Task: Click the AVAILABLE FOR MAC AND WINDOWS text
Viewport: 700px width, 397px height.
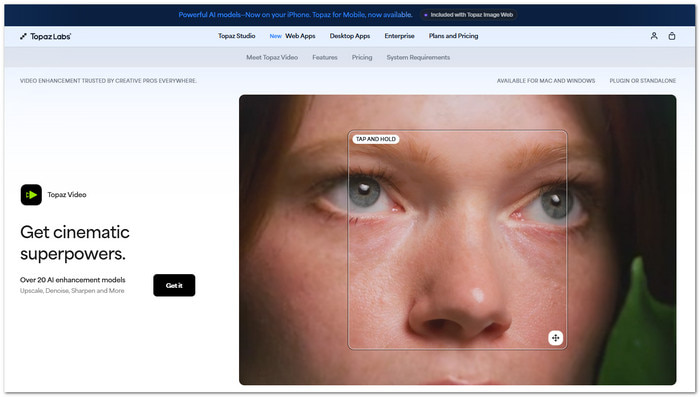Action: 546,81
